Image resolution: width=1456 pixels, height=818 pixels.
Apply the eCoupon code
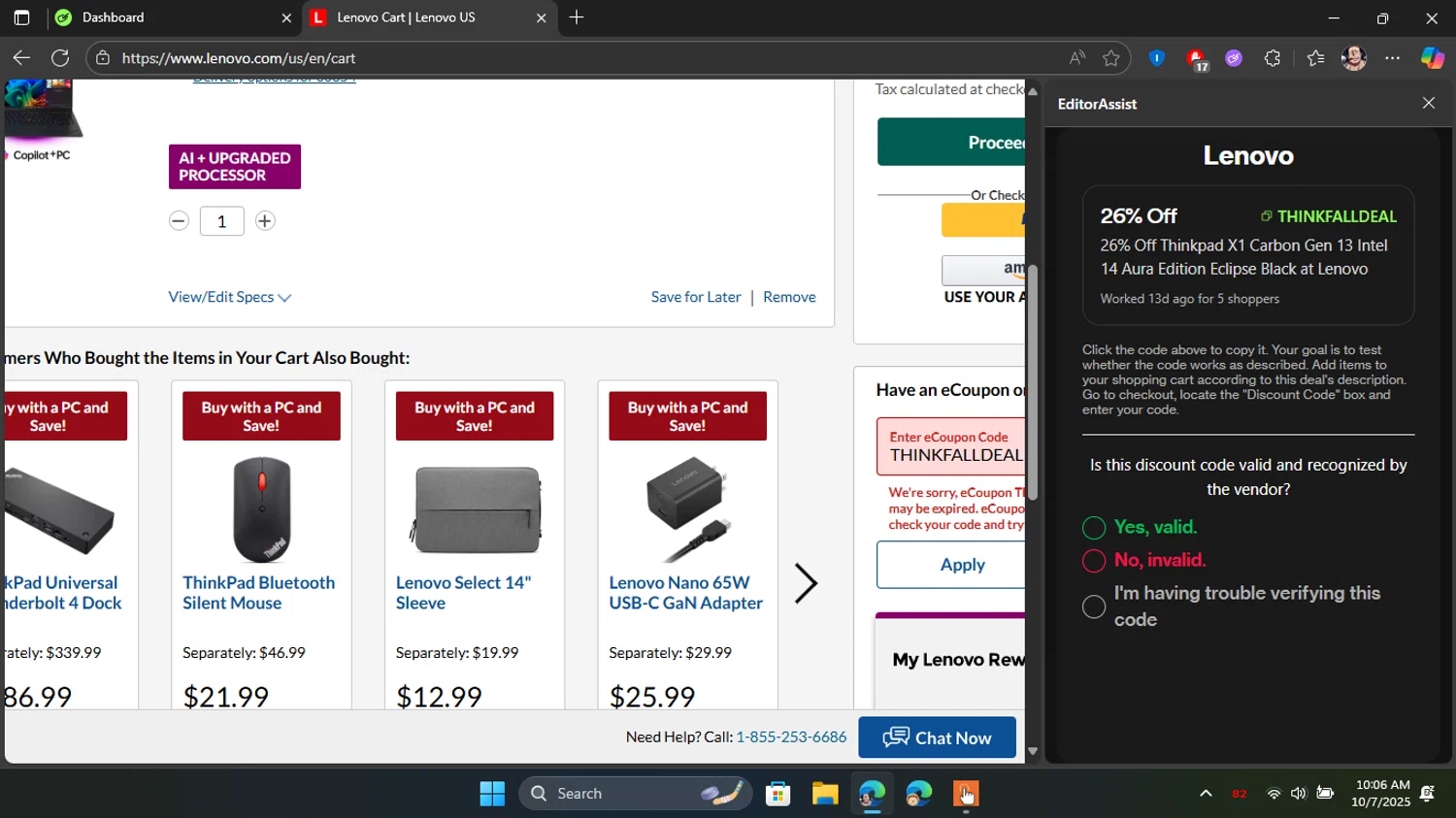[x=951, y=565]
